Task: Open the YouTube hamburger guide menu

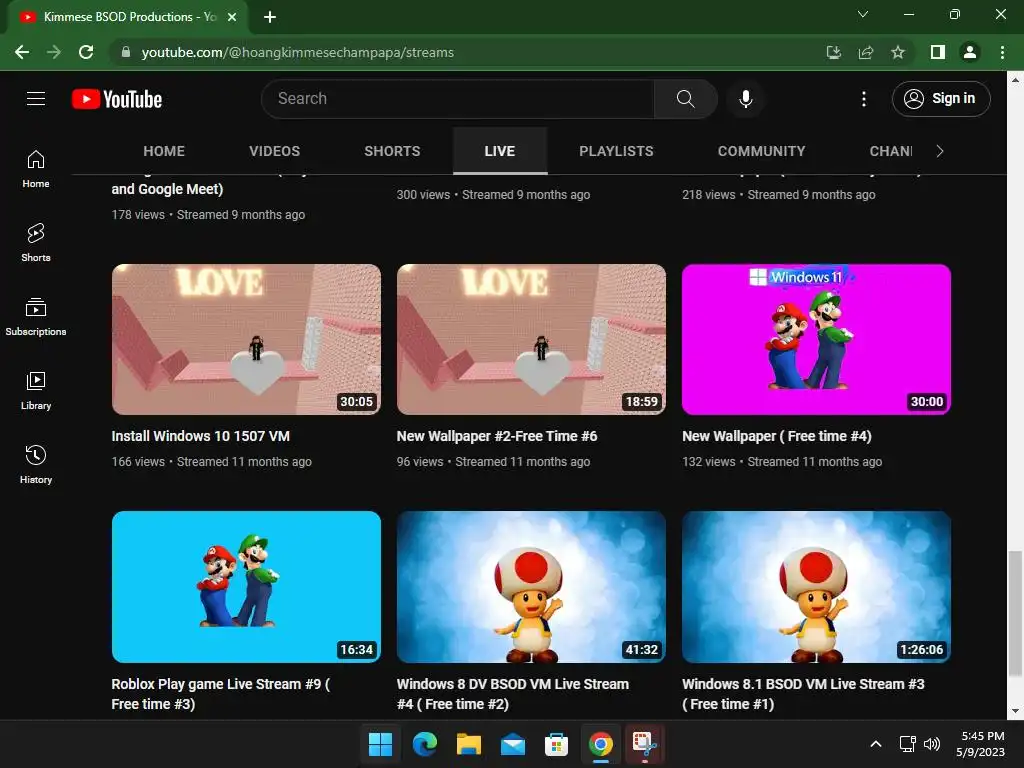Action: tap(36, 99)
